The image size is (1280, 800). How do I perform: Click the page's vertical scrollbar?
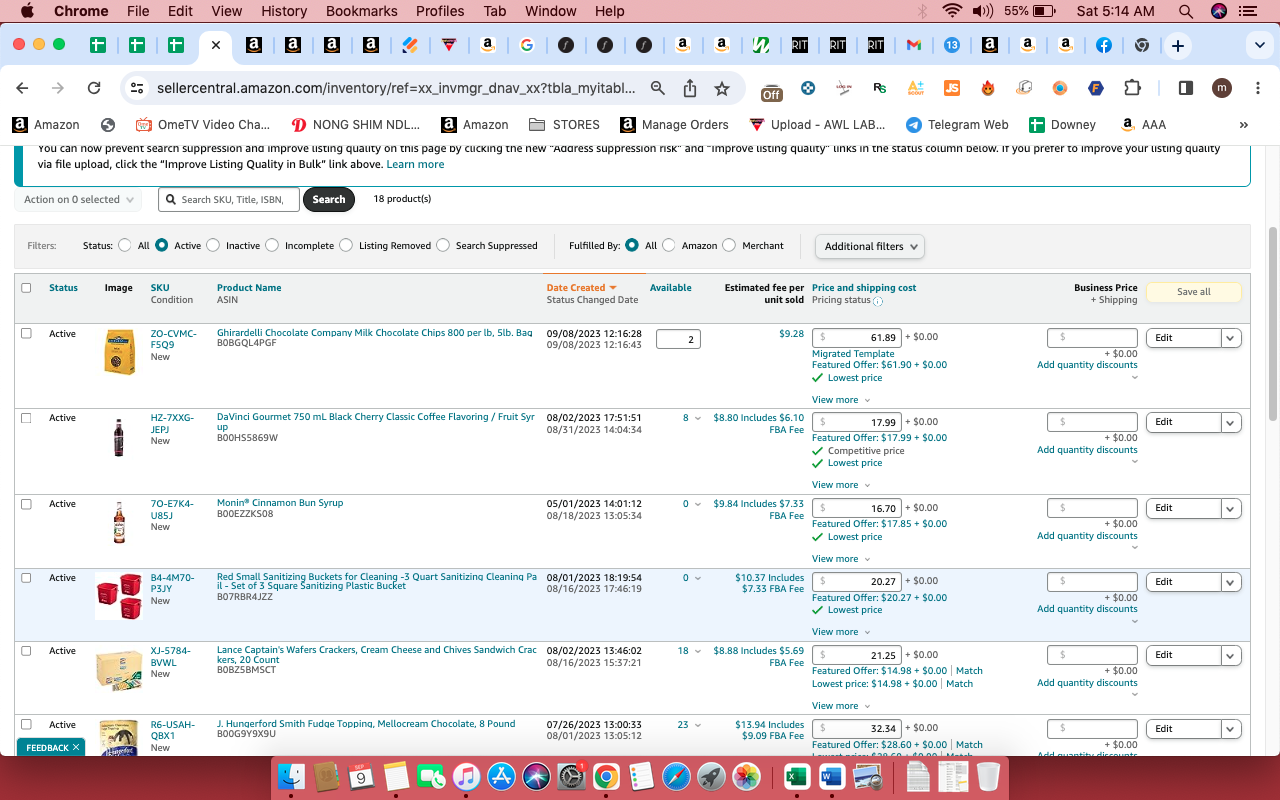tap(1273, 325)
